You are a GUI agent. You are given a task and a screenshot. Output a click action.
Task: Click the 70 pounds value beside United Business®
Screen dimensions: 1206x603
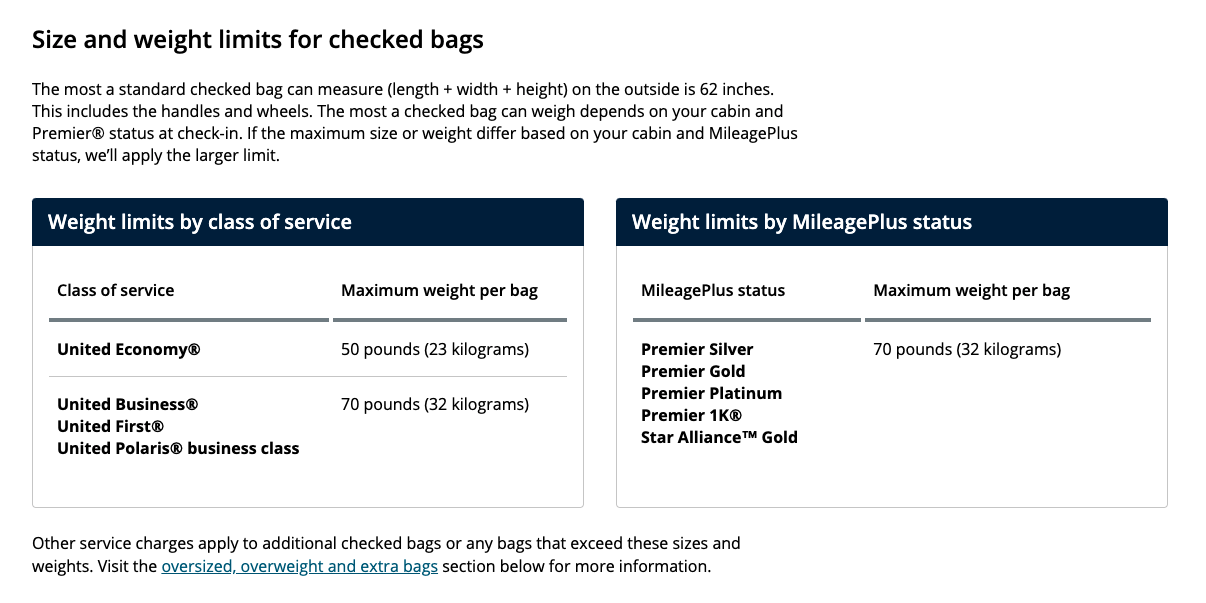click(x=435, y=404)
